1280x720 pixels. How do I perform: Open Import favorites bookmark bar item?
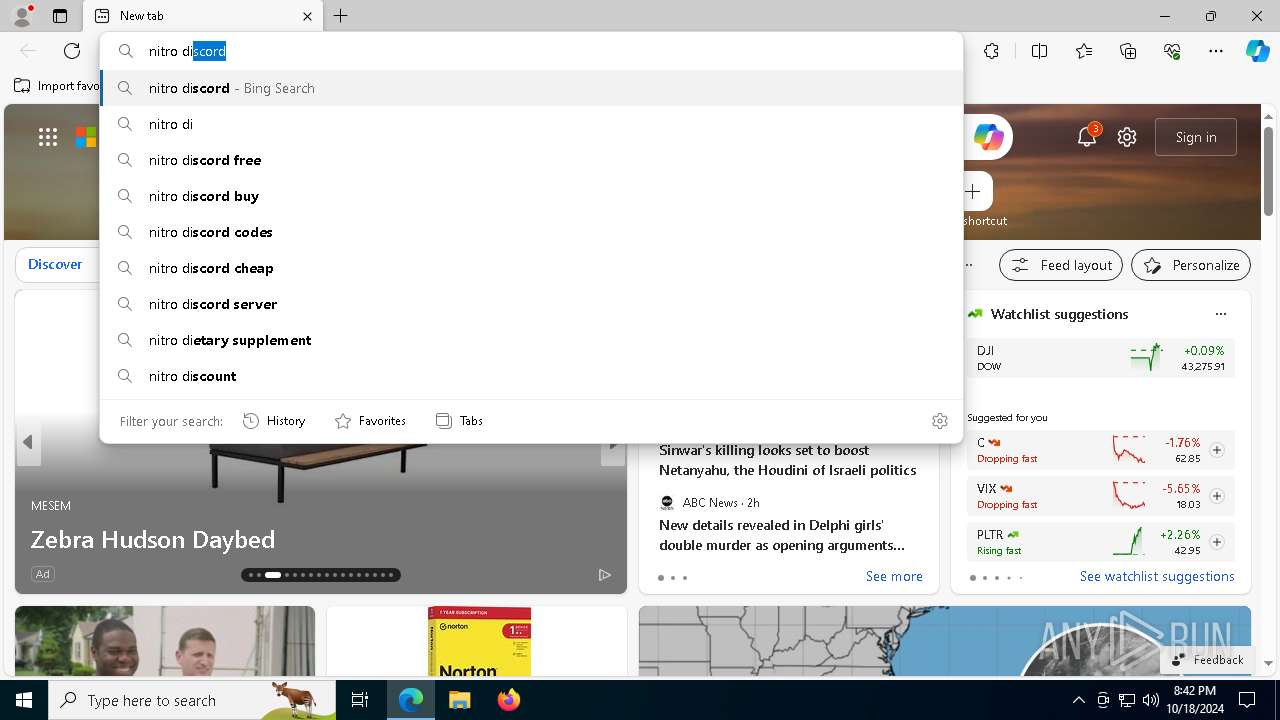[x=58, y=86]
